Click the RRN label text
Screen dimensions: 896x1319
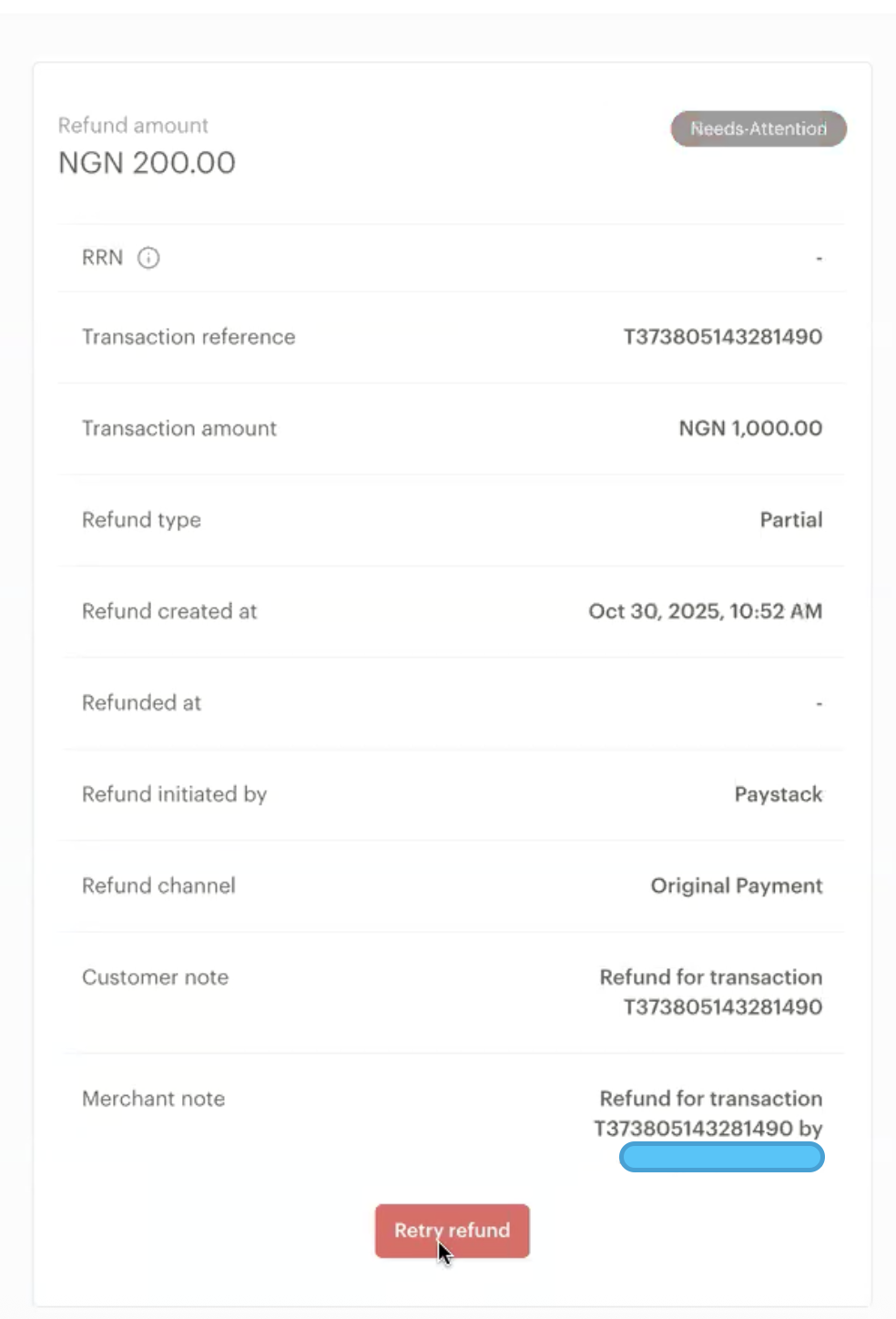[102, 258]
